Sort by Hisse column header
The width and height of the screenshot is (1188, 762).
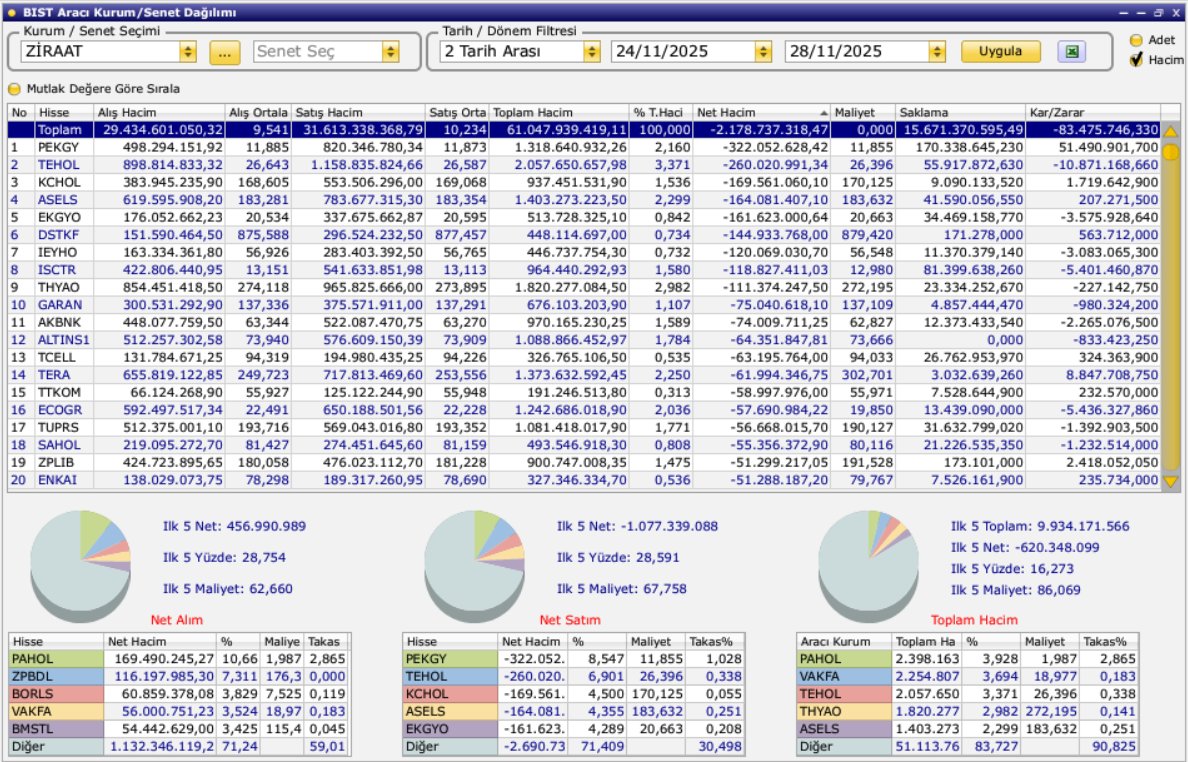tap(64, 112)
